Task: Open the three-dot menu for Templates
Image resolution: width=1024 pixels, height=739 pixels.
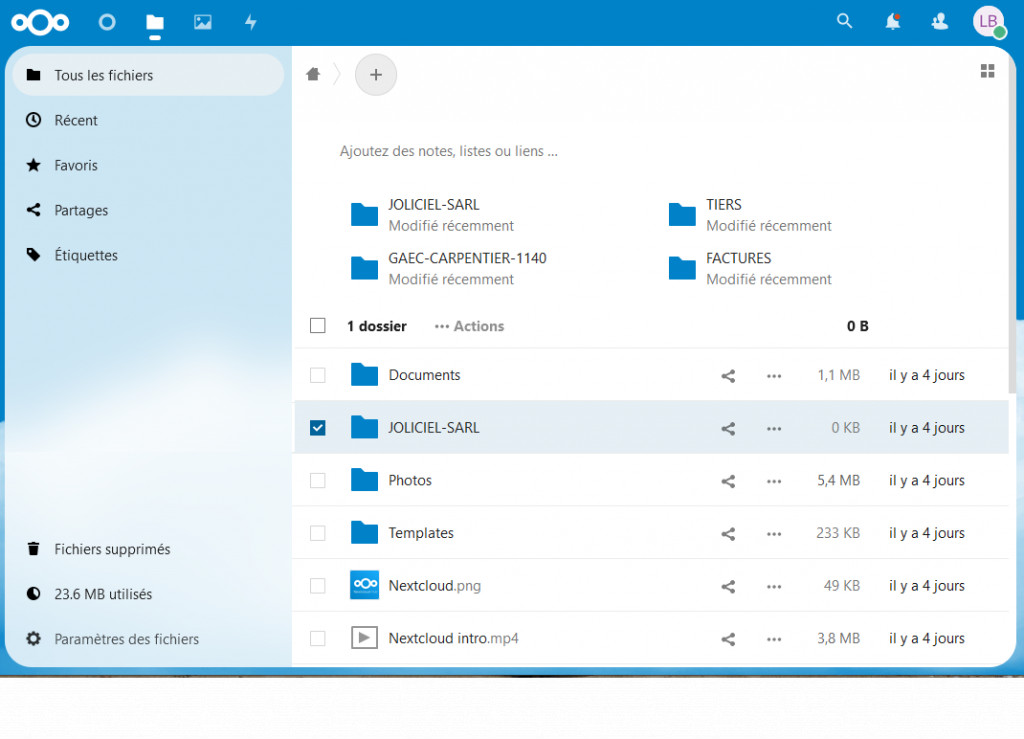Action: coord(774,534)
